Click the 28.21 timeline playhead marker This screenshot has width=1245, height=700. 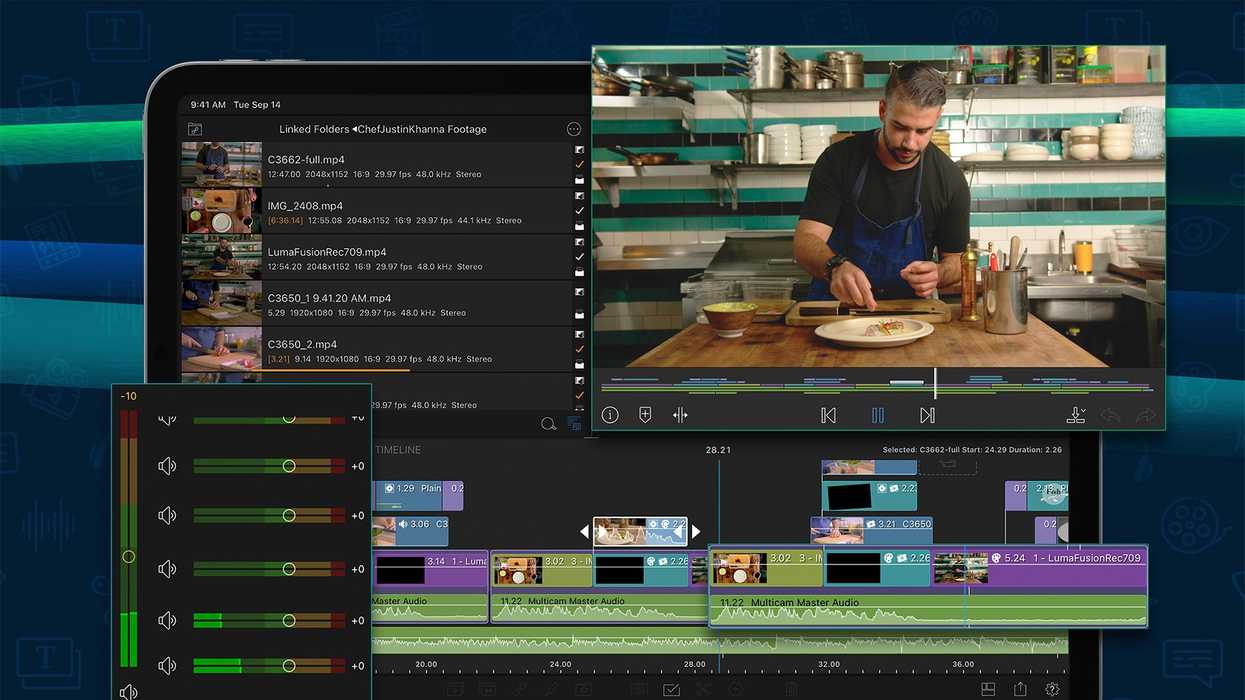tap(718, 450)
